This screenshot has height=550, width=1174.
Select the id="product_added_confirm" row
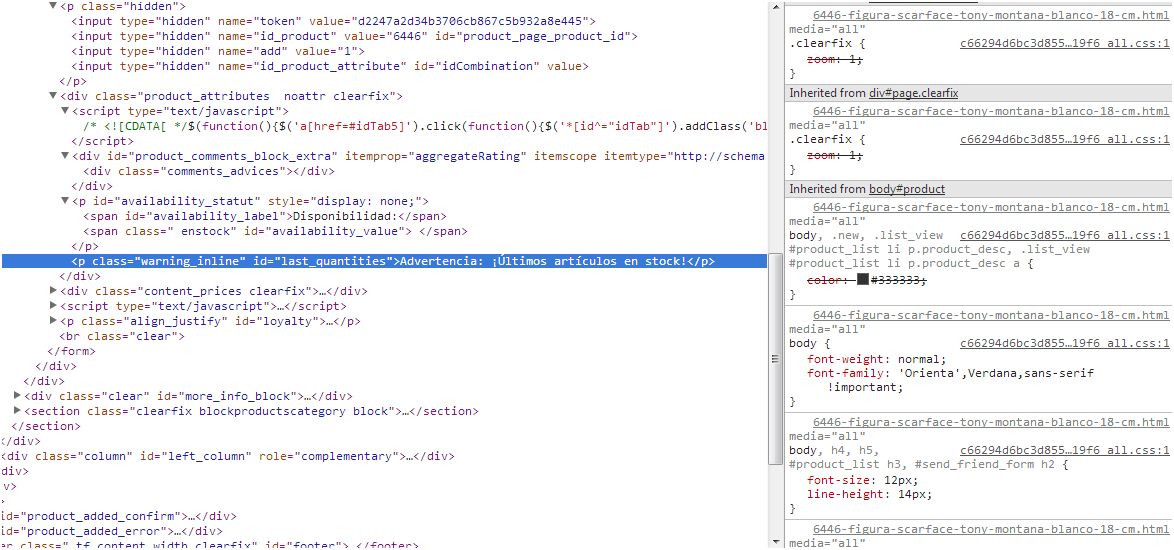click(119, 515)
